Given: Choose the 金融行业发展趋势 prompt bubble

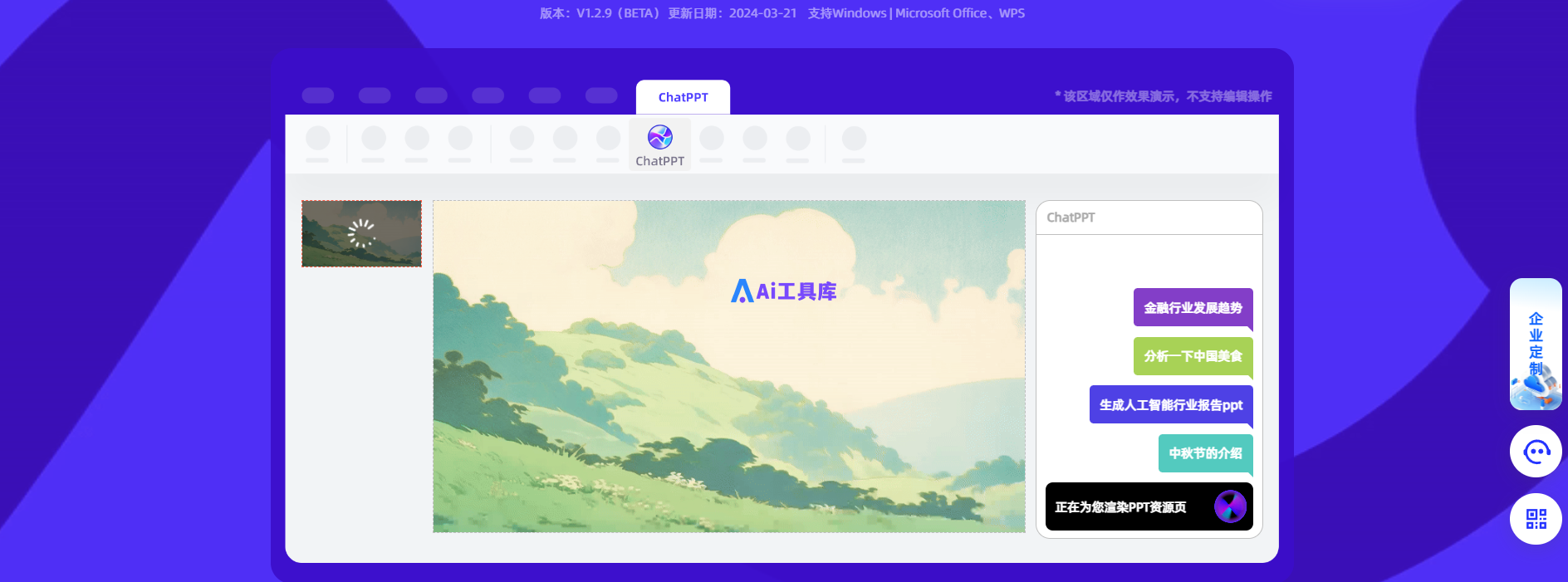Looking at the screenshot, I should [x=1193, y=308].
